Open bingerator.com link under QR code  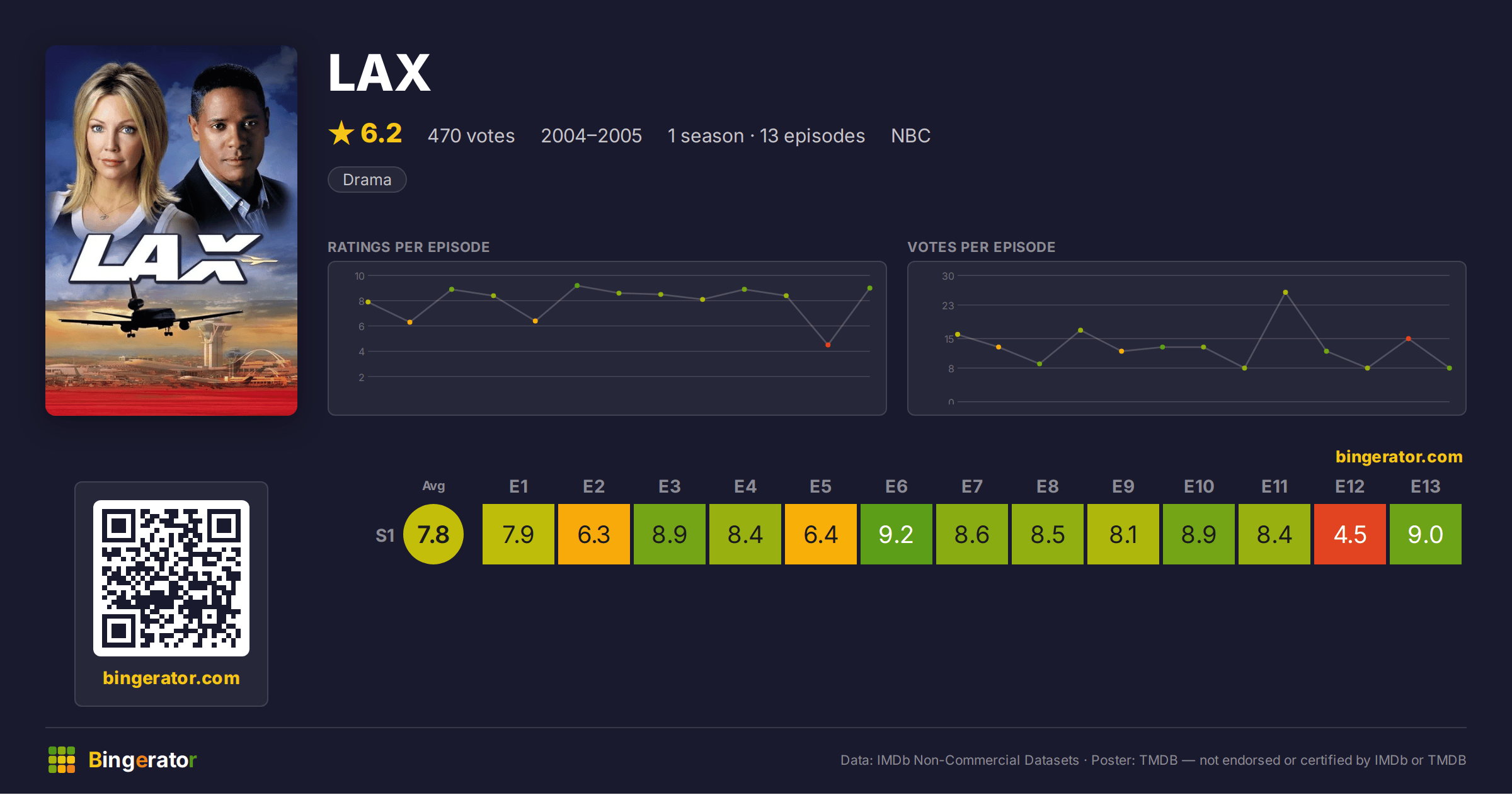tap(171, 678)
